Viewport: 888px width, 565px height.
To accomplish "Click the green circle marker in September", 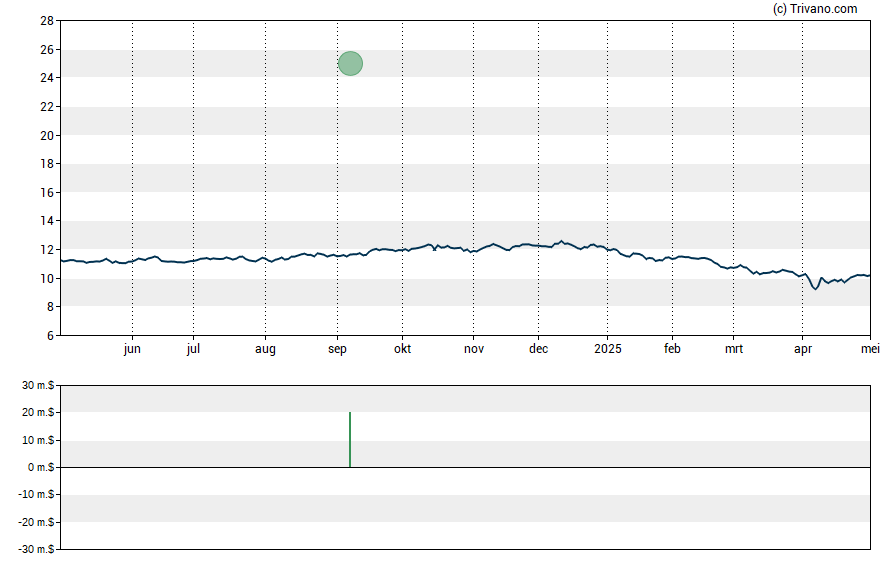I will click(x=351, y=63).
